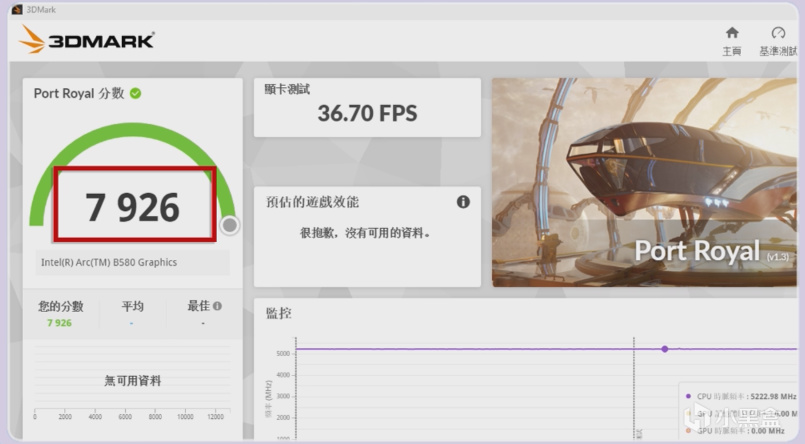Click the 5000 tick on monitoring y-axis
The image size is (805, 444).
[x=283, y=354]
